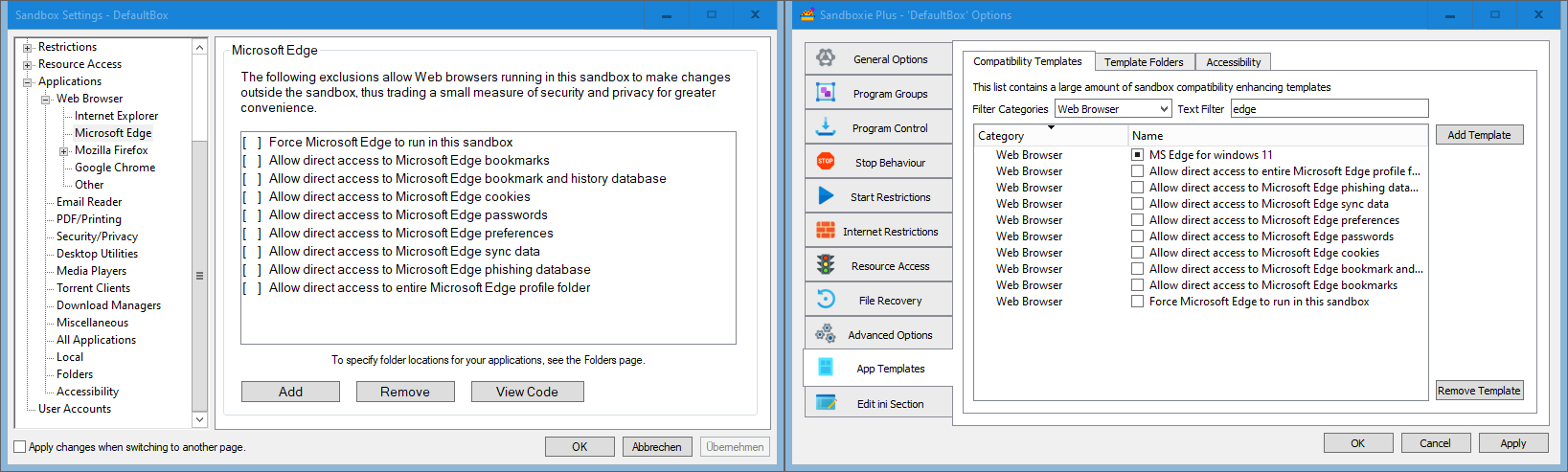Click the File Recovery icon
1568x472 pixels.
click(826, 300)
